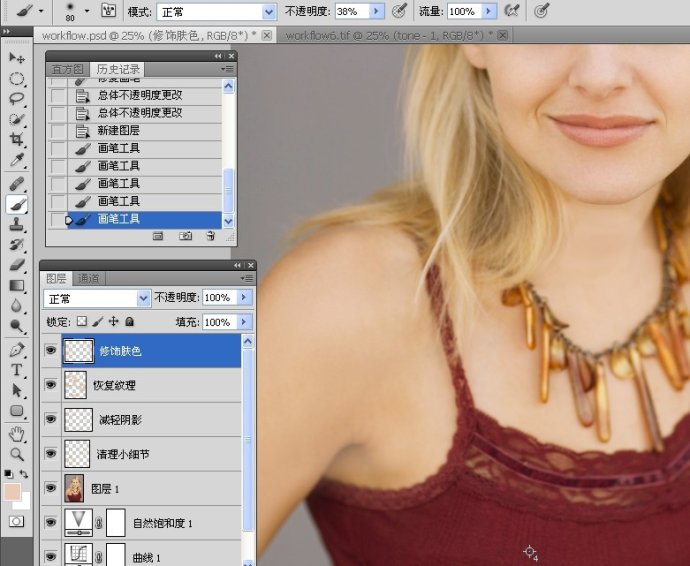Open the flow slider arrow

point(488,11)
